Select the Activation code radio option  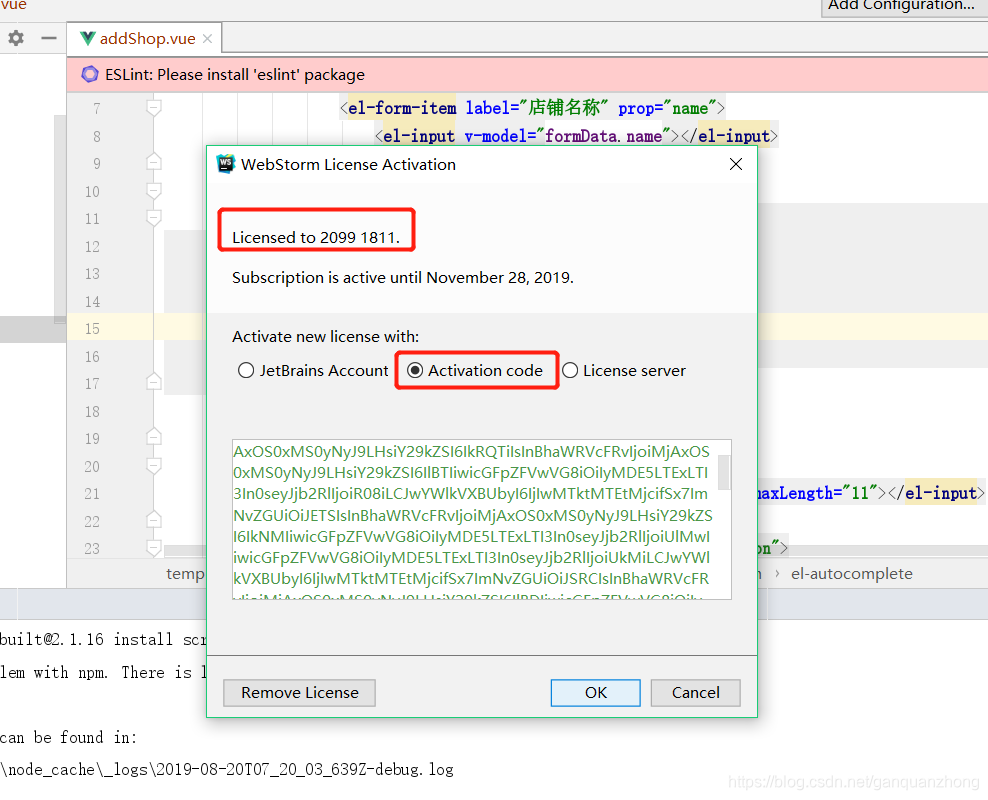coord(475,370)
